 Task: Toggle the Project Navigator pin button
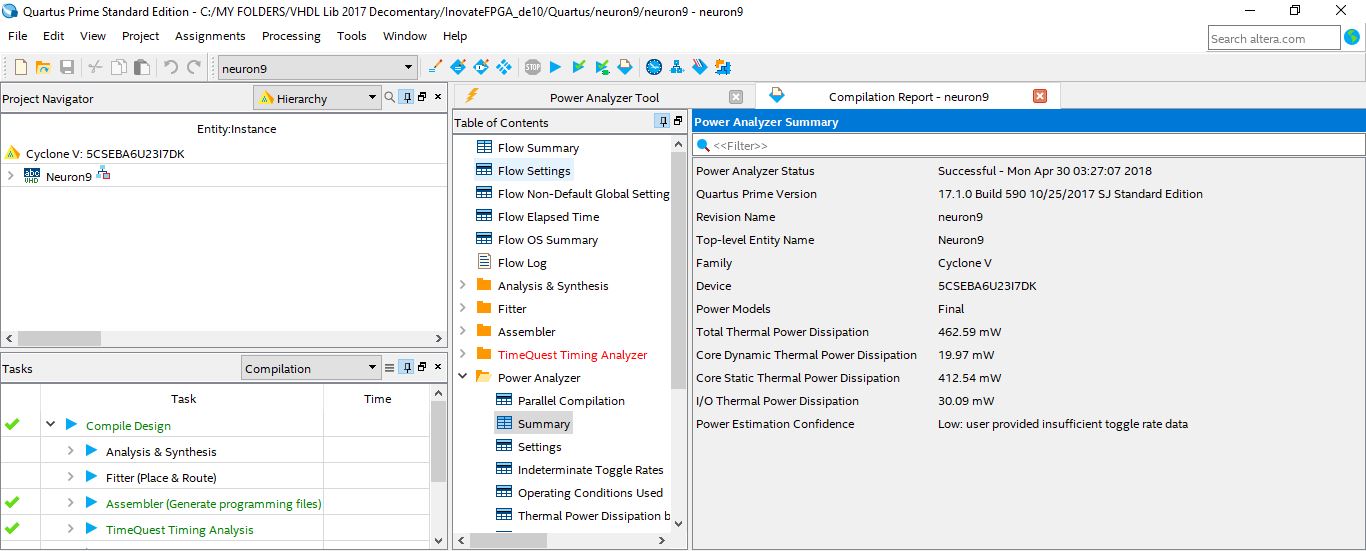(x=406, y=97)
